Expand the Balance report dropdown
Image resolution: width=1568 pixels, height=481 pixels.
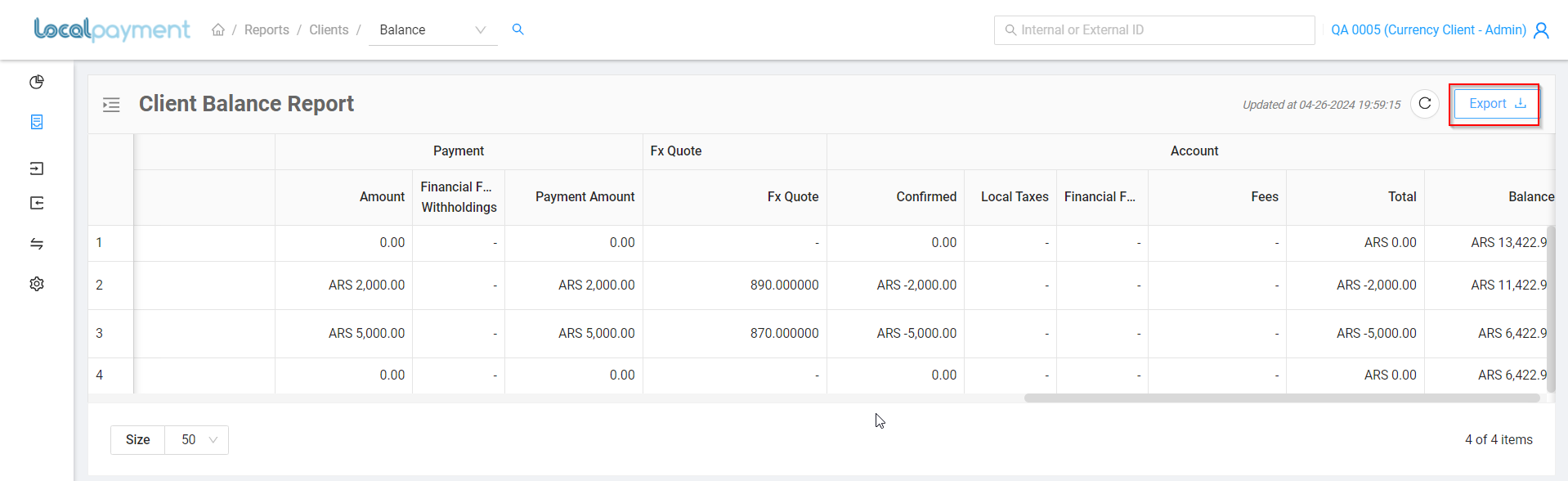point(433,30)
